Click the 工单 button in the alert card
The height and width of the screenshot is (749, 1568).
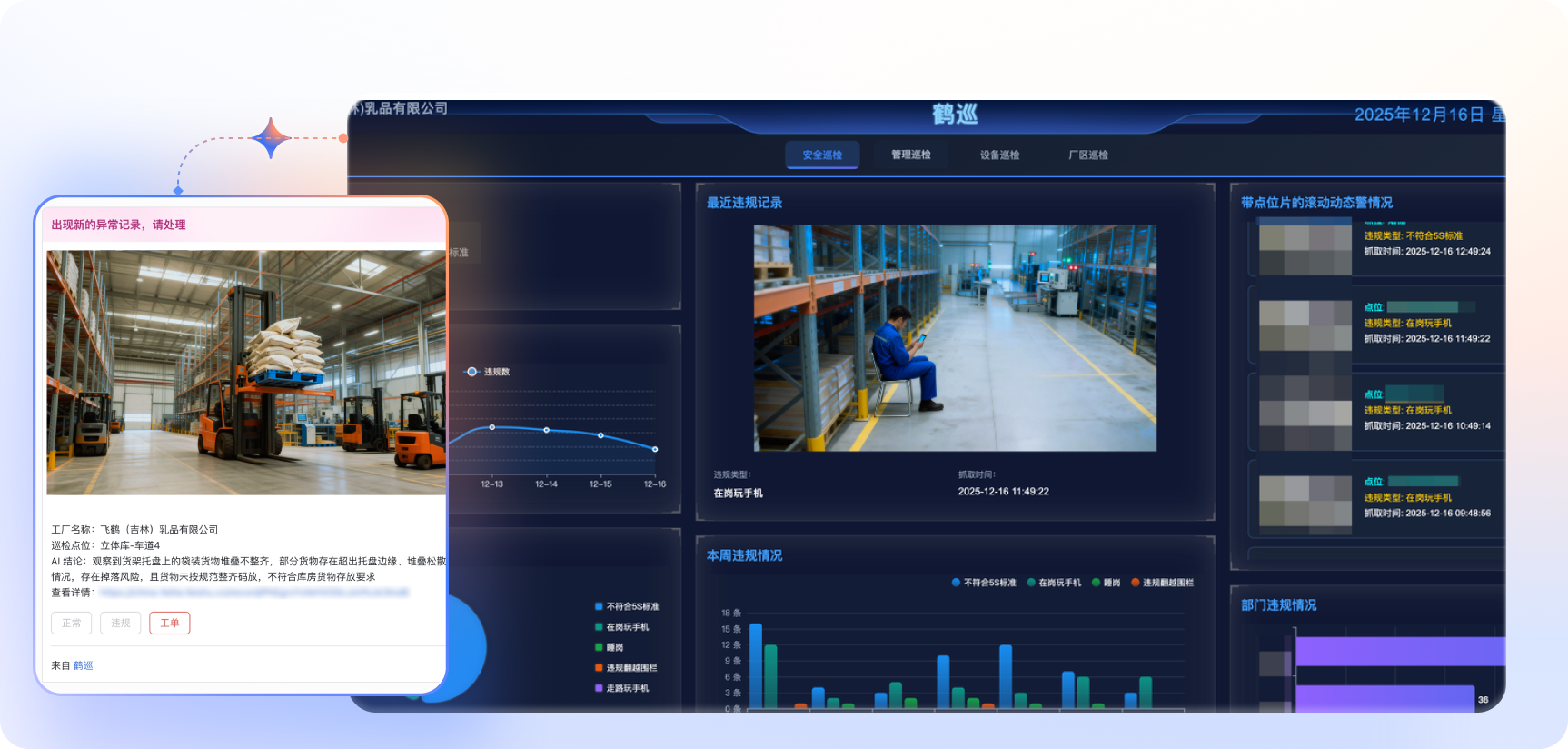(169, 623)
